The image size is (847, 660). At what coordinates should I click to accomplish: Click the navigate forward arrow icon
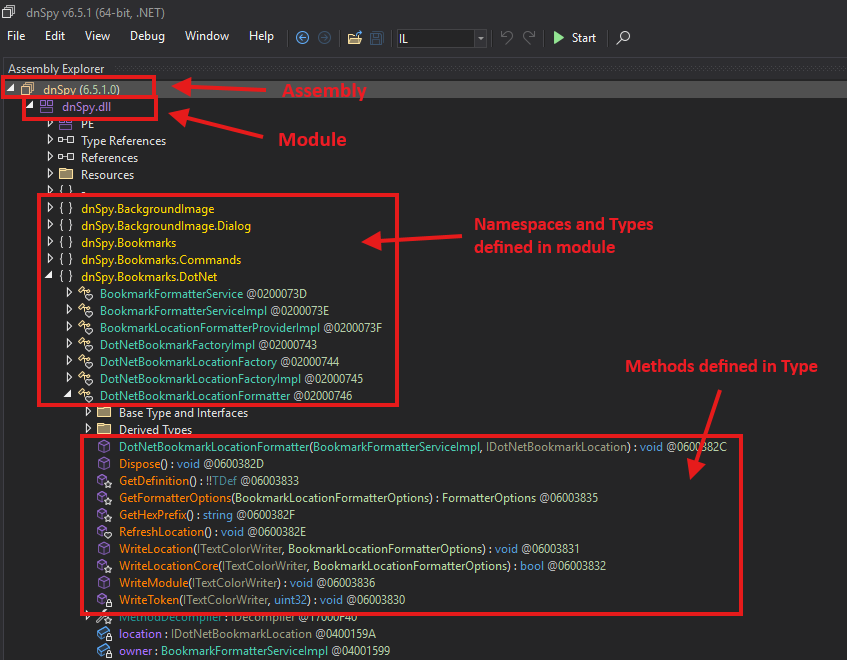tap(324, 38)
